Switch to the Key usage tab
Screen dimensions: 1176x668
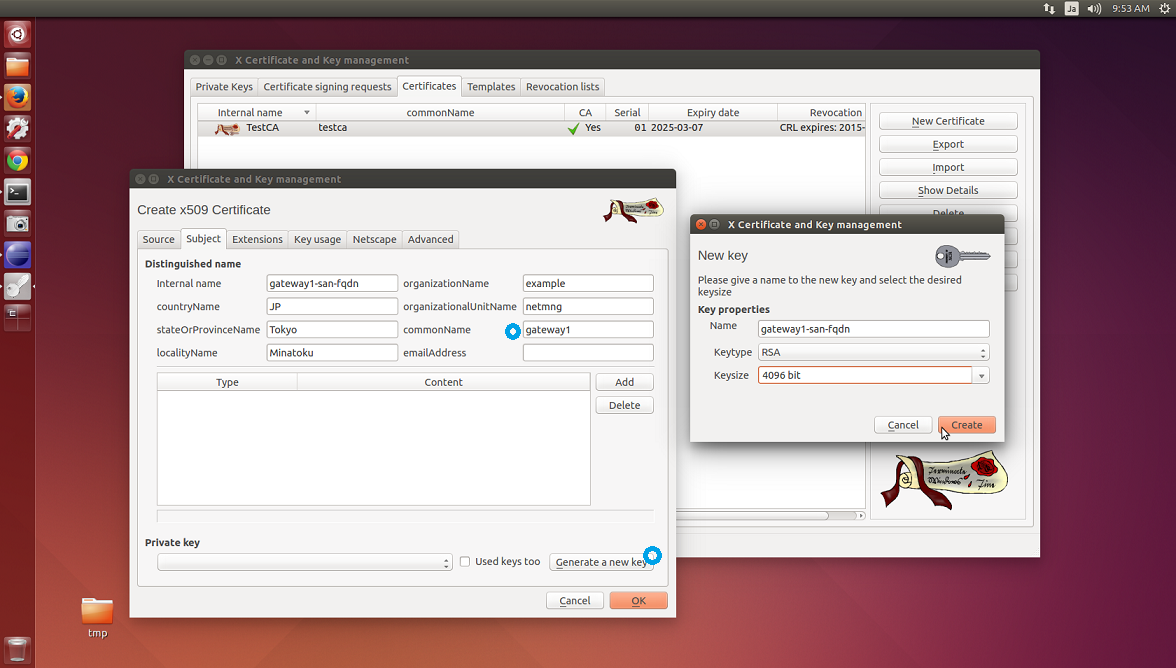point(317,239)
